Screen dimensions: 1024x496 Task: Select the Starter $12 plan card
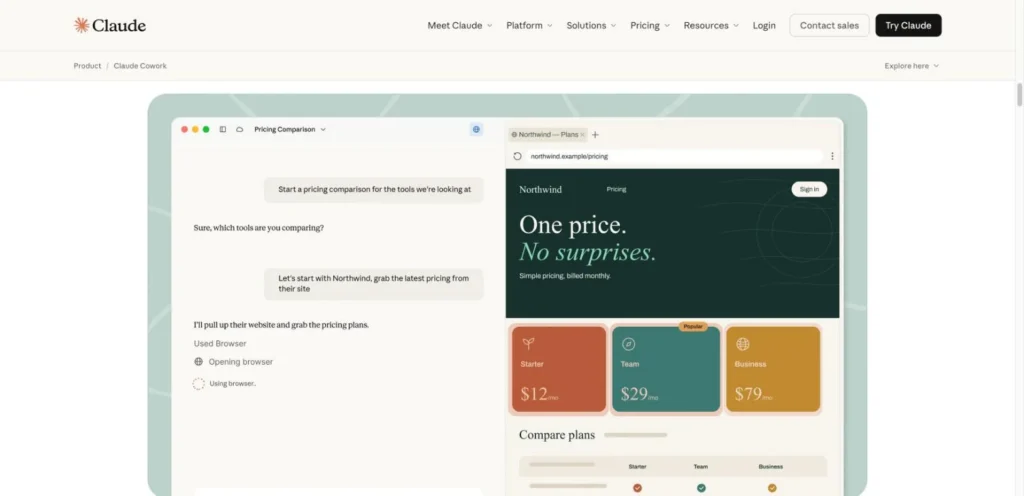[559, 369]
